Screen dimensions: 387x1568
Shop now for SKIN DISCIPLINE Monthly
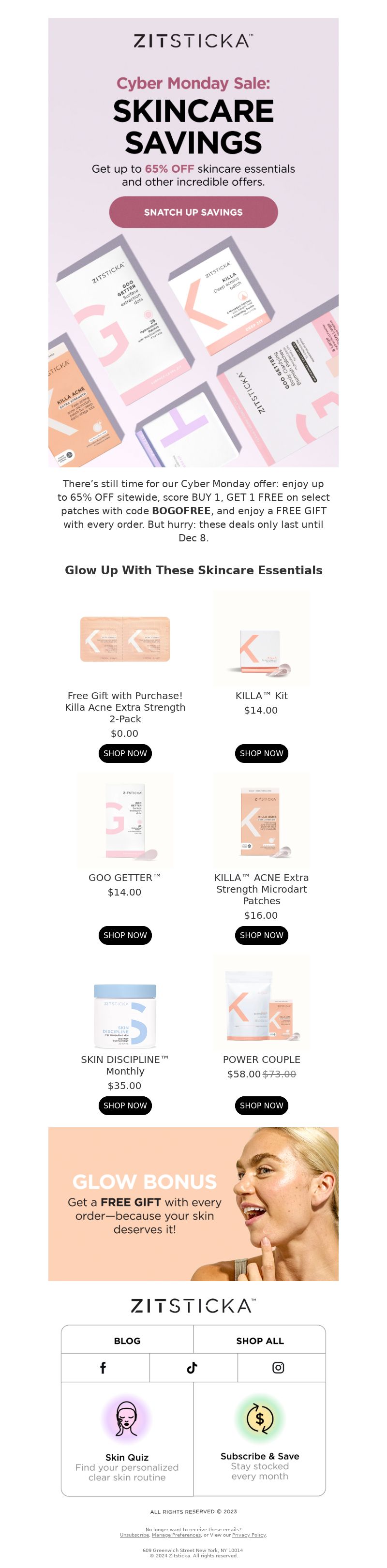(125, 1105)
